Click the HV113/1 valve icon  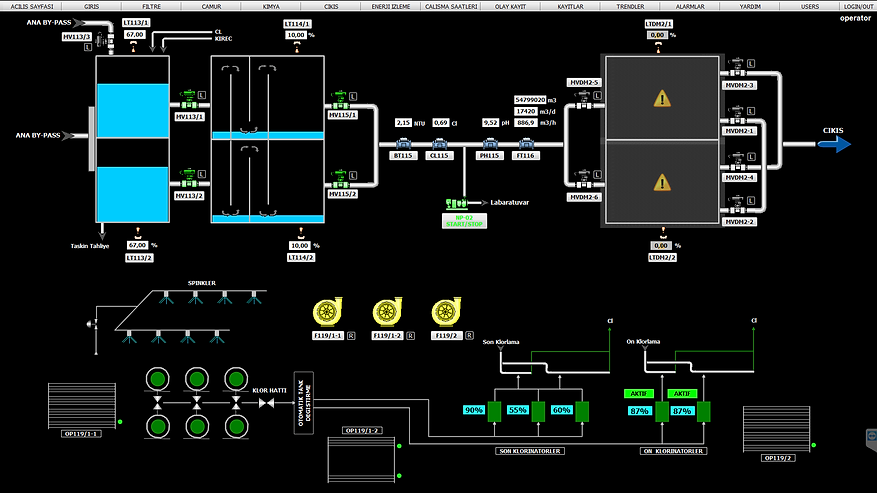(x=185, y=99)
